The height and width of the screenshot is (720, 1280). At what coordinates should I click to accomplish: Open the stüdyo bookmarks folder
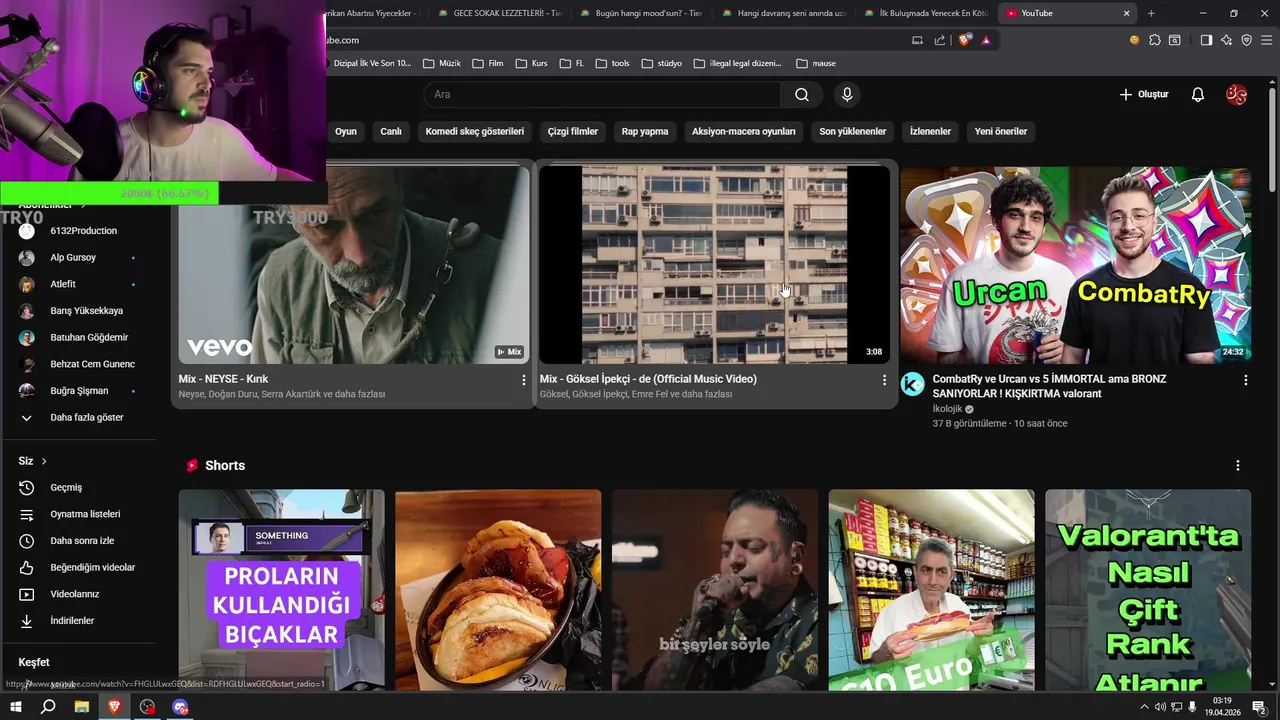[661, 63]
